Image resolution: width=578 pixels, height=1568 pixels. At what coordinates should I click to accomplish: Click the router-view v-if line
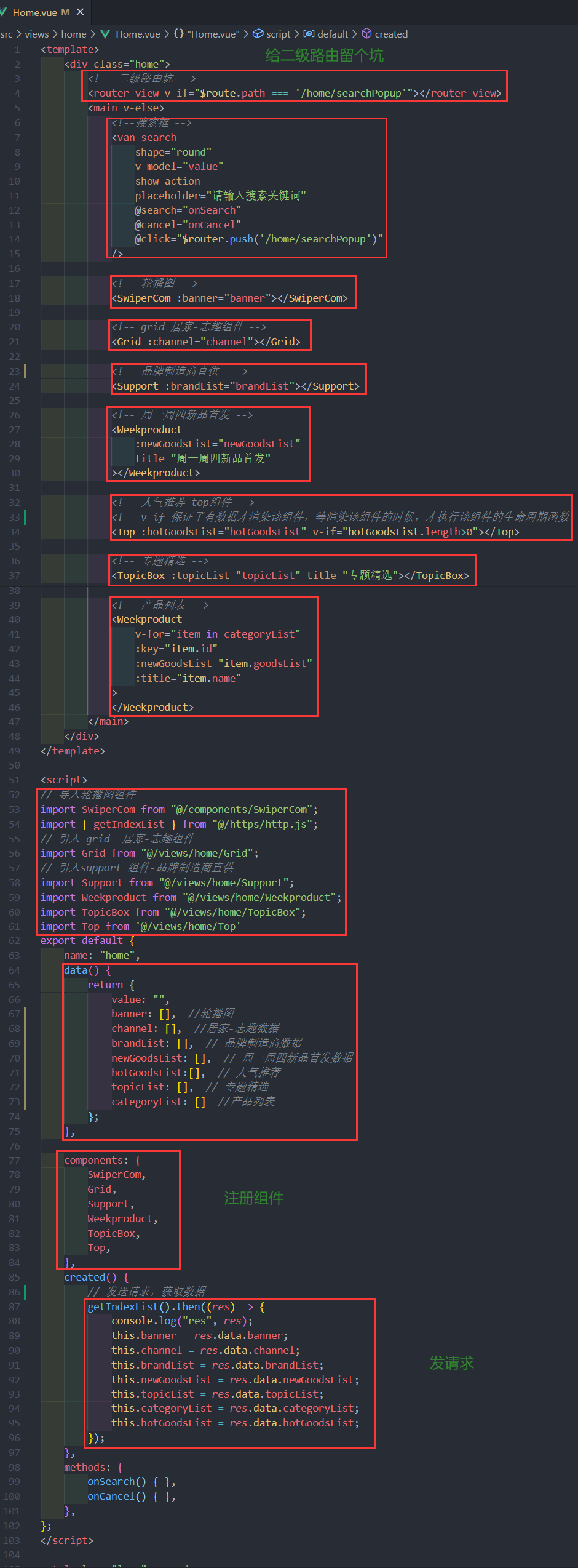point(295,93)
